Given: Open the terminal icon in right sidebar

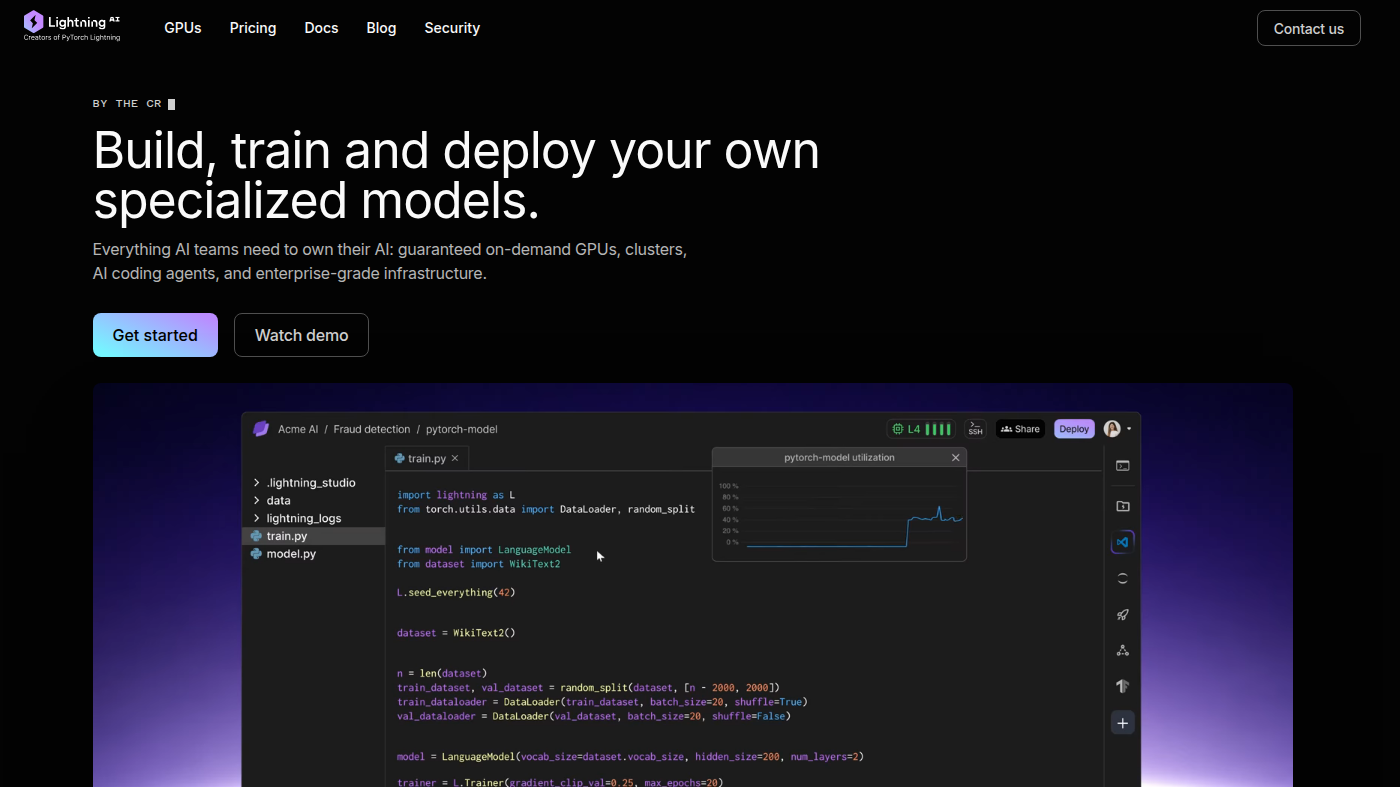Looking at the screenshot, I should (x=1123, y=465).
